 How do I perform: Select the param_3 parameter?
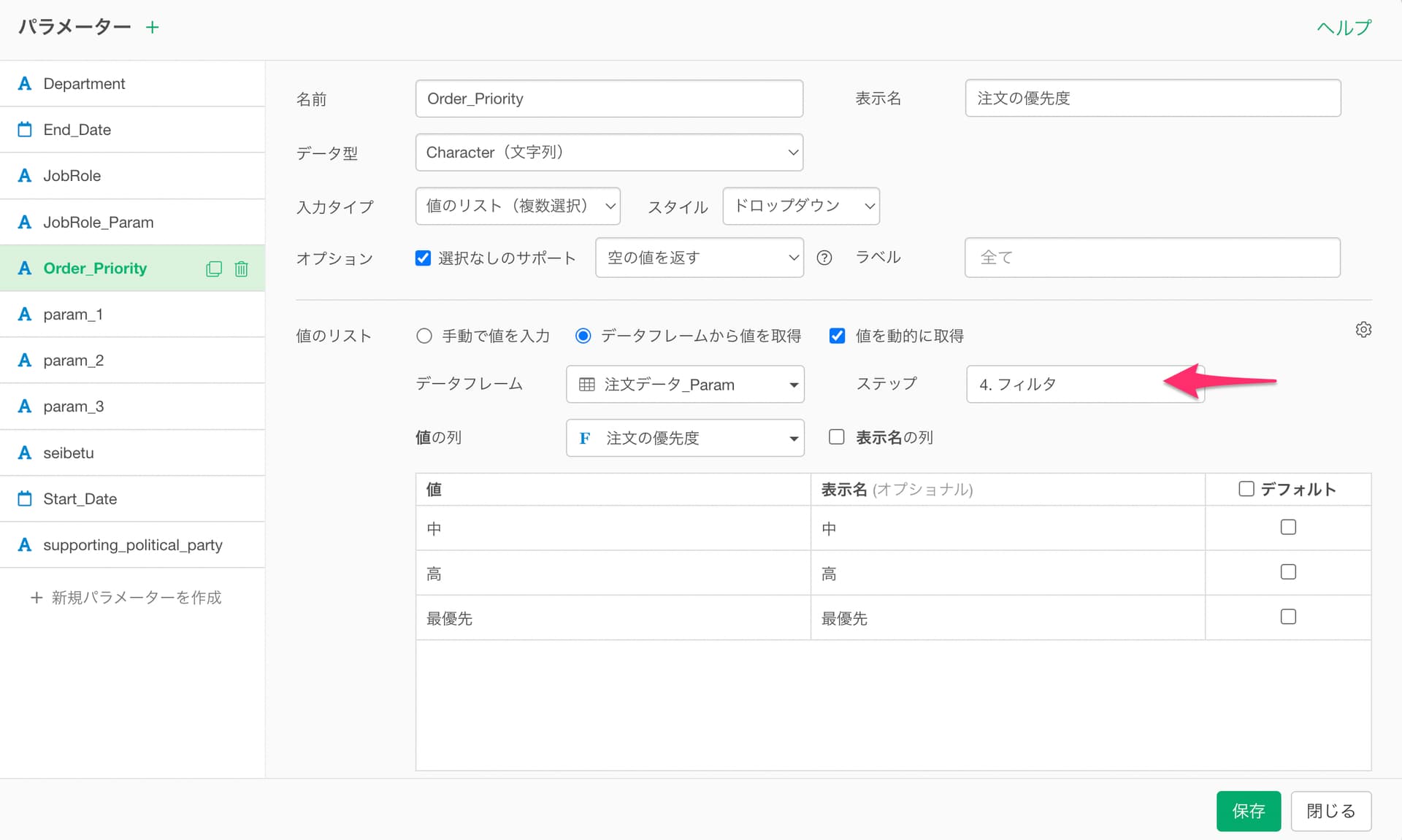(132, 406)
